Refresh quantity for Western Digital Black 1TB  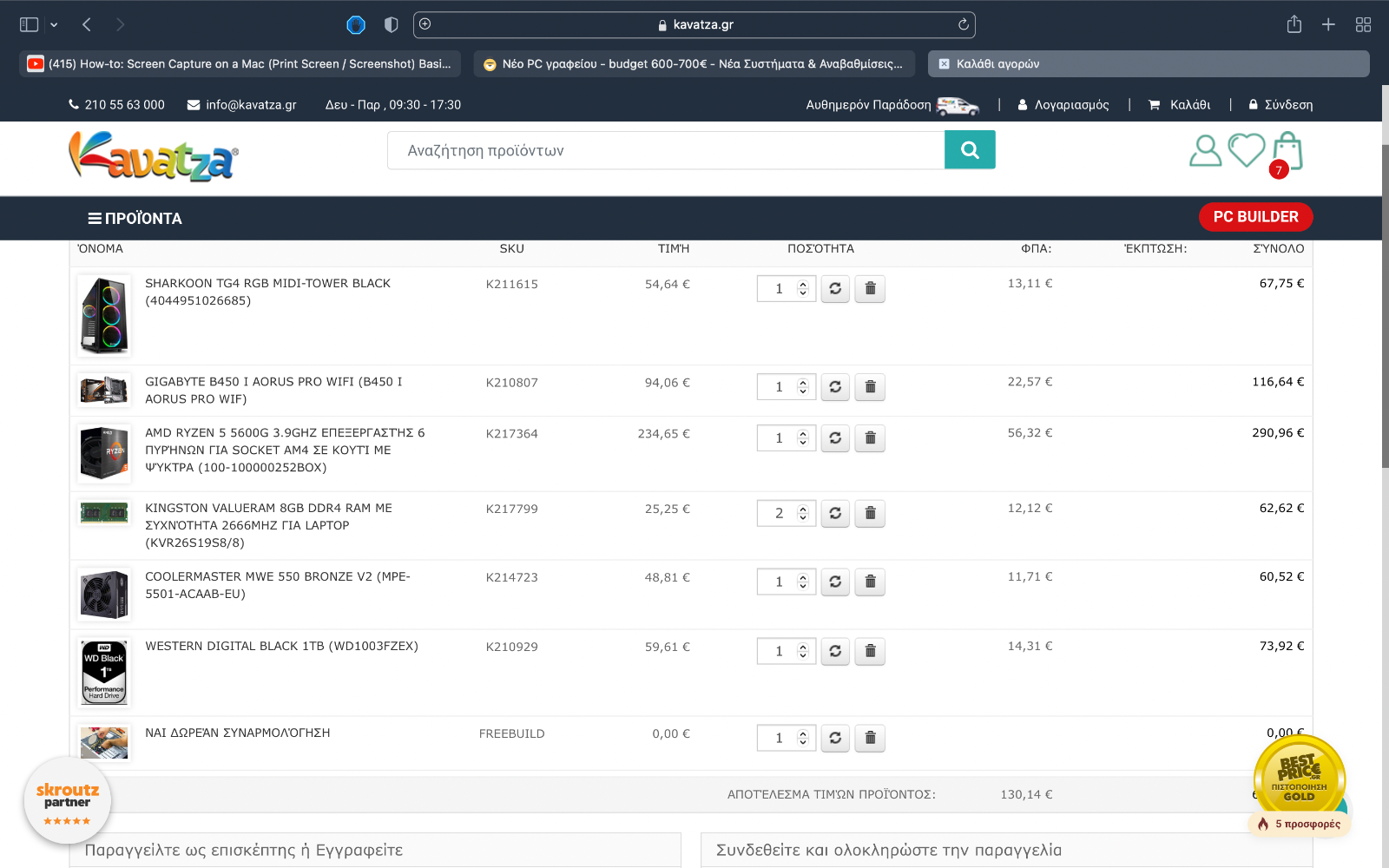pyautogui.click(x=835, y=651)
